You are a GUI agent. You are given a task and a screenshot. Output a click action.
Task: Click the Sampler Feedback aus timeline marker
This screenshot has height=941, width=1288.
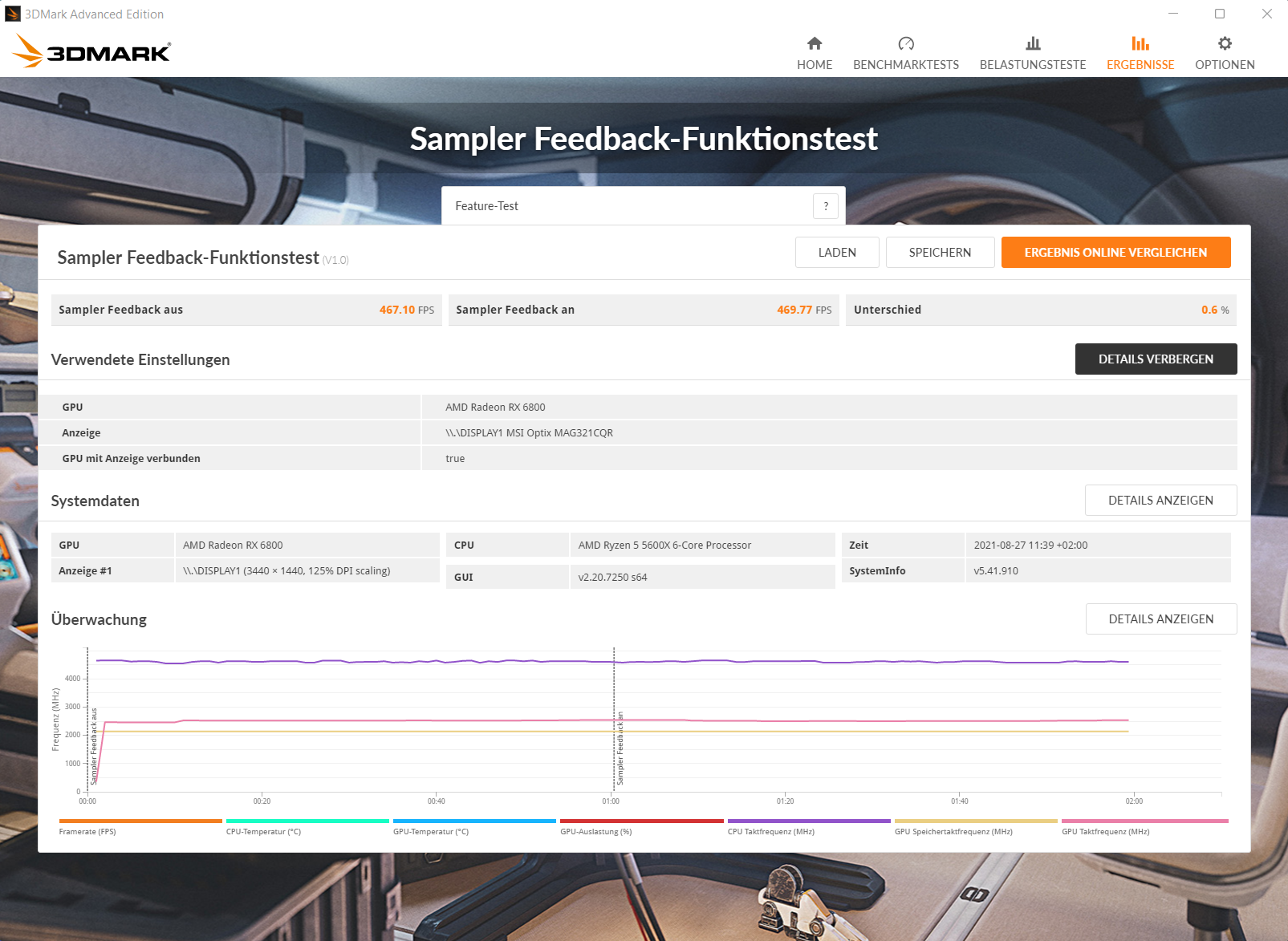pos(94,746)
